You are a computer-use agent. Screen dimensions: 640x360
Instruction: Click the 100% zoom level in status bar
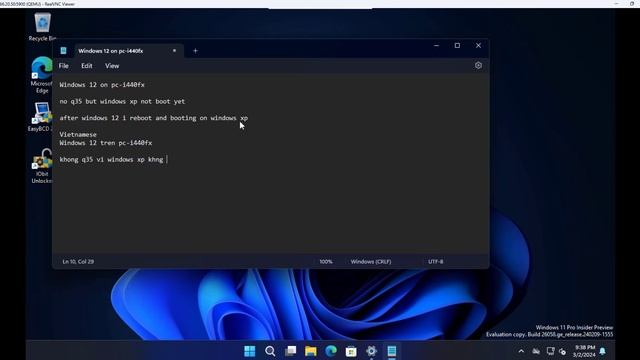click(x=326, y=262)
